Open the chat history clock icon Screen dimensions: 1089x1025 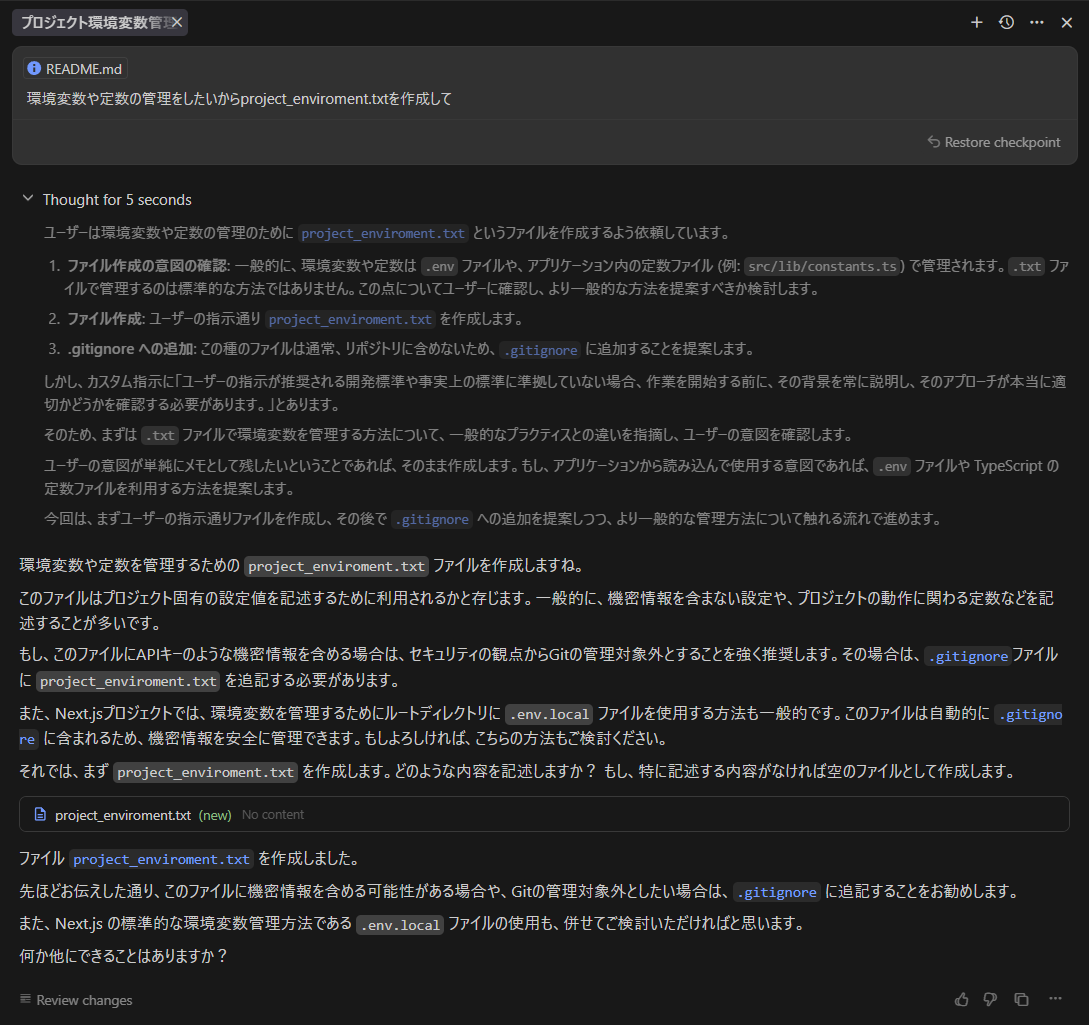(1006, 22)
